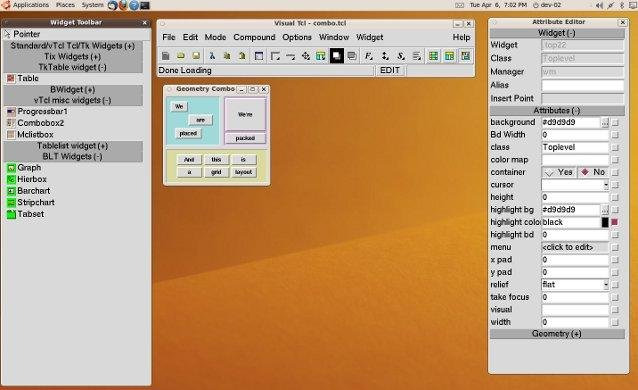The width and height of the screenshot is (638, 390).
Task: Click the black background color toolbar icon
Action: pos(336,56)
